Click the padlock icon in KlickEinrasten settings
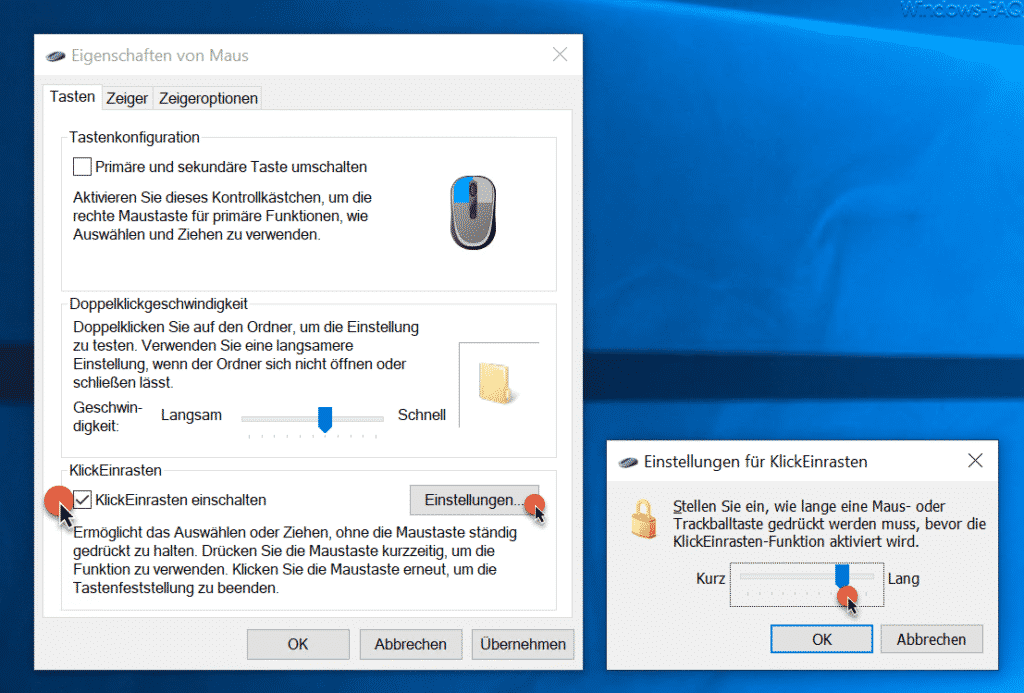The image size is (1024, 693). click(x=643, y=519)
